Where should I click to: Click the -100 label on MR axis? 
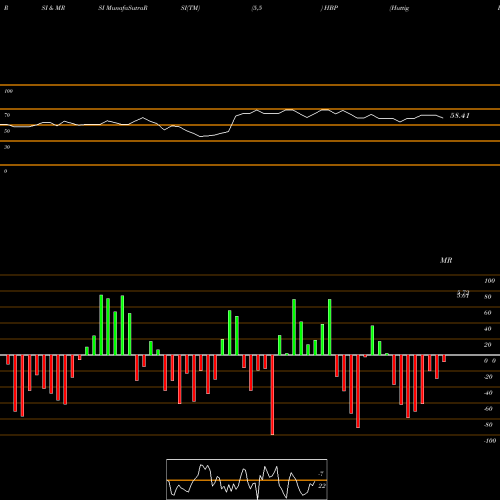pos(490,441)
